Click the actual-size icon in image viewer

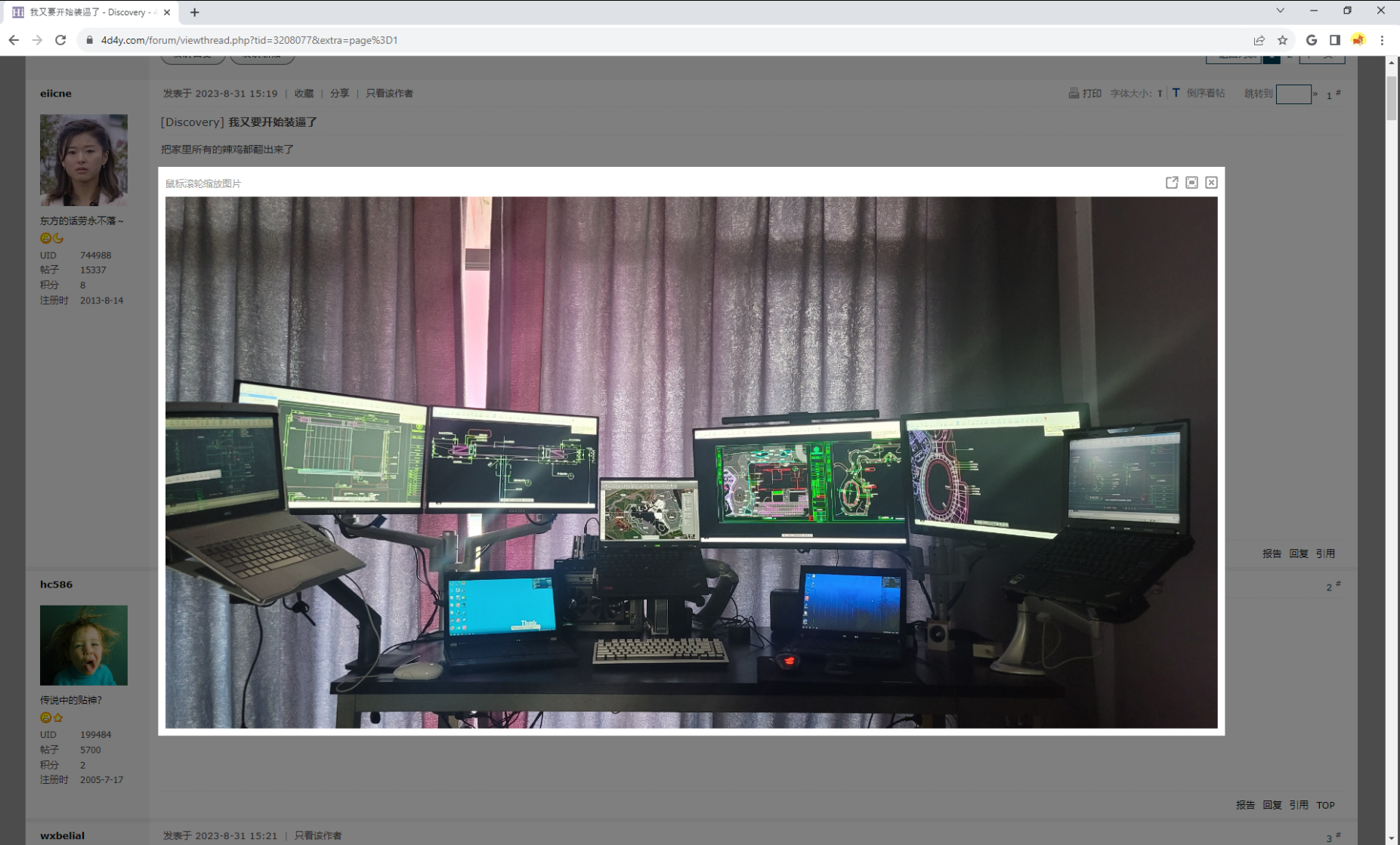[x=1191, y=183]
